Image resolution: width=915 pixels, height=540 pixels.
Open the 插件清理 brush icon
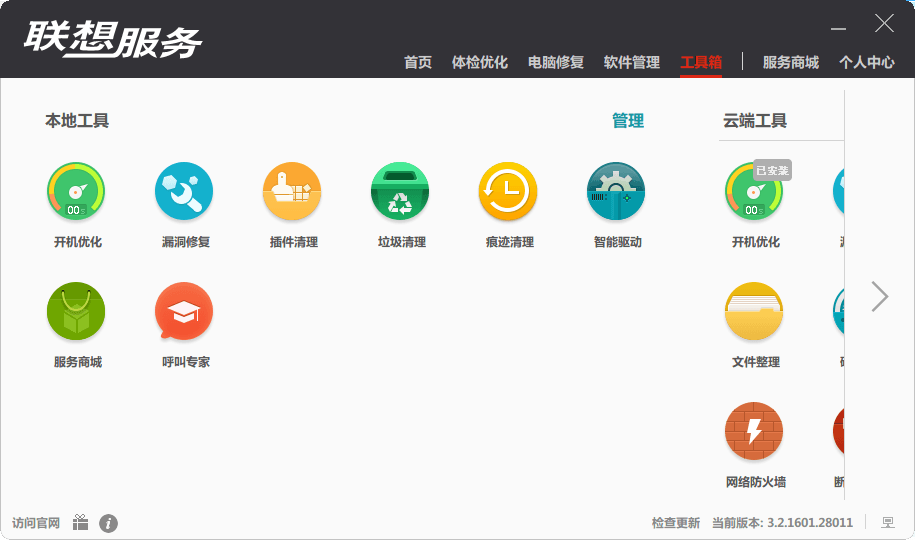tap(292, 191)
